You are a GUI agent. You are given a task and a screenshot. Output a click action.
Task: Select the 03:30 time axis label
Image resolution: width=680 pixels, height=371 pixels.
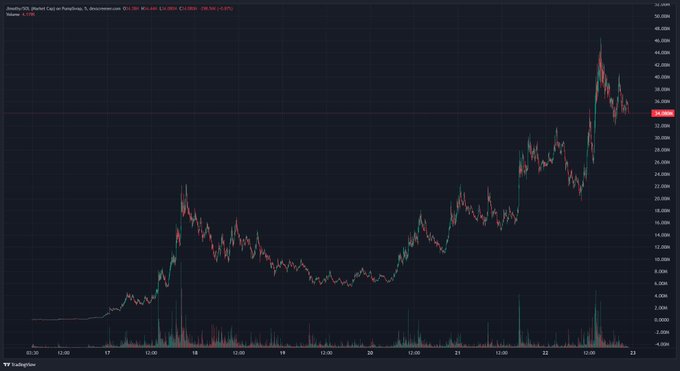coord(33,353)
